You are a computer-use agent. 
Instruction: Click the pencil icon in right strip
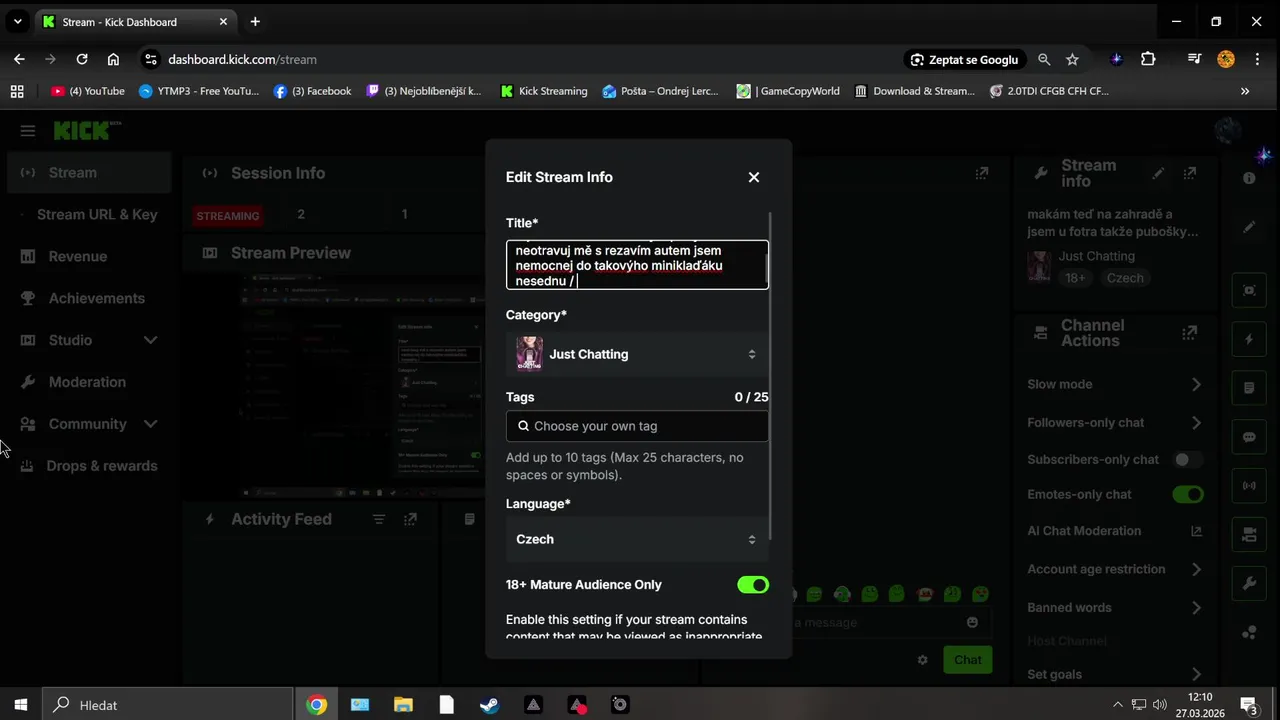[1249, 227]
